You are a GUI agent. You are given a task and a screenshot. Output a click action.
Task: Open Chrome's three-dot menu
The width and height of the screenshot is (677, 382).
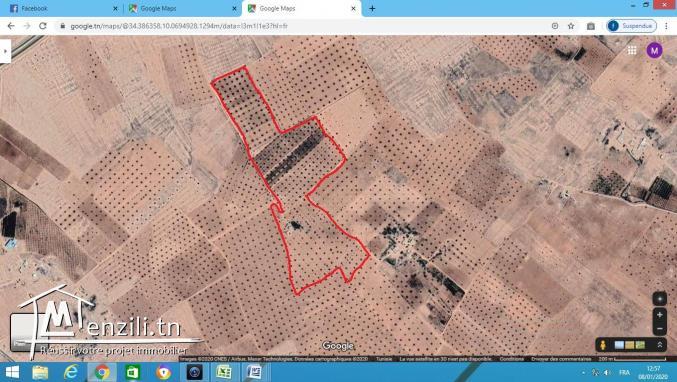click(x=666, y=26)
